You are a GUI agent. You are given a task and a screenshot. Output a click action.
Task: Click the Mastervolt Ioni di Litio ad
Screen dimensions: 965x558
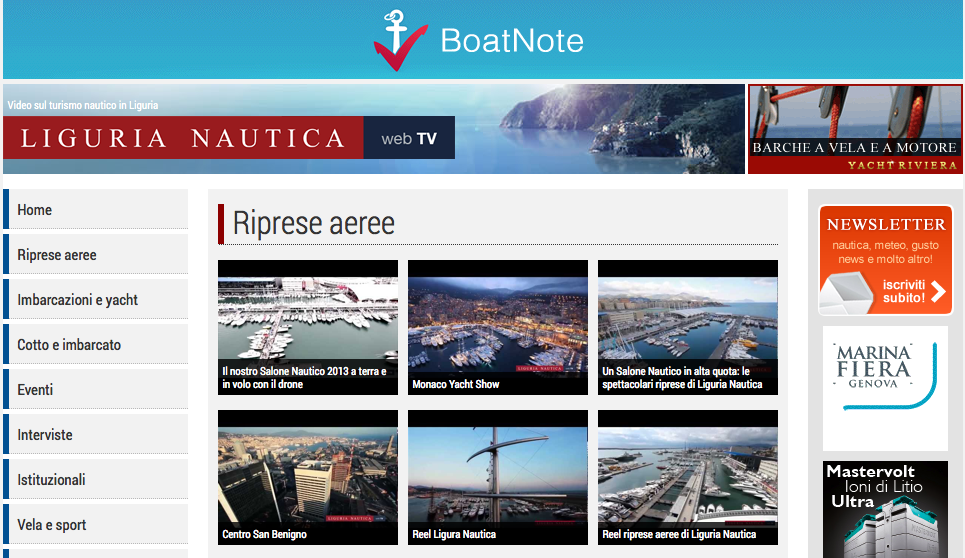point(885,509)
